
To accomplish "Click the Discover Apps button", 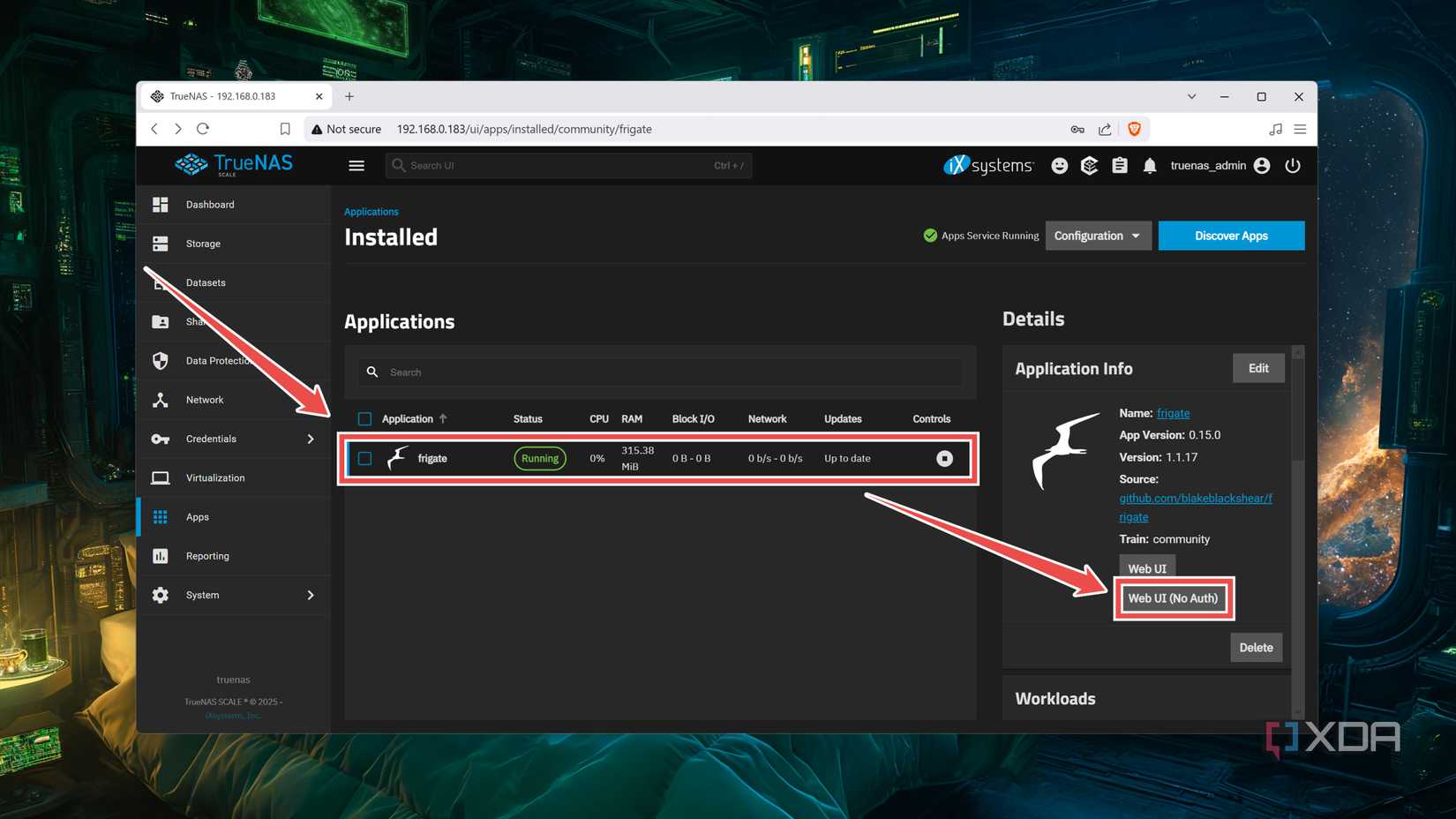I will (1231, 236).
